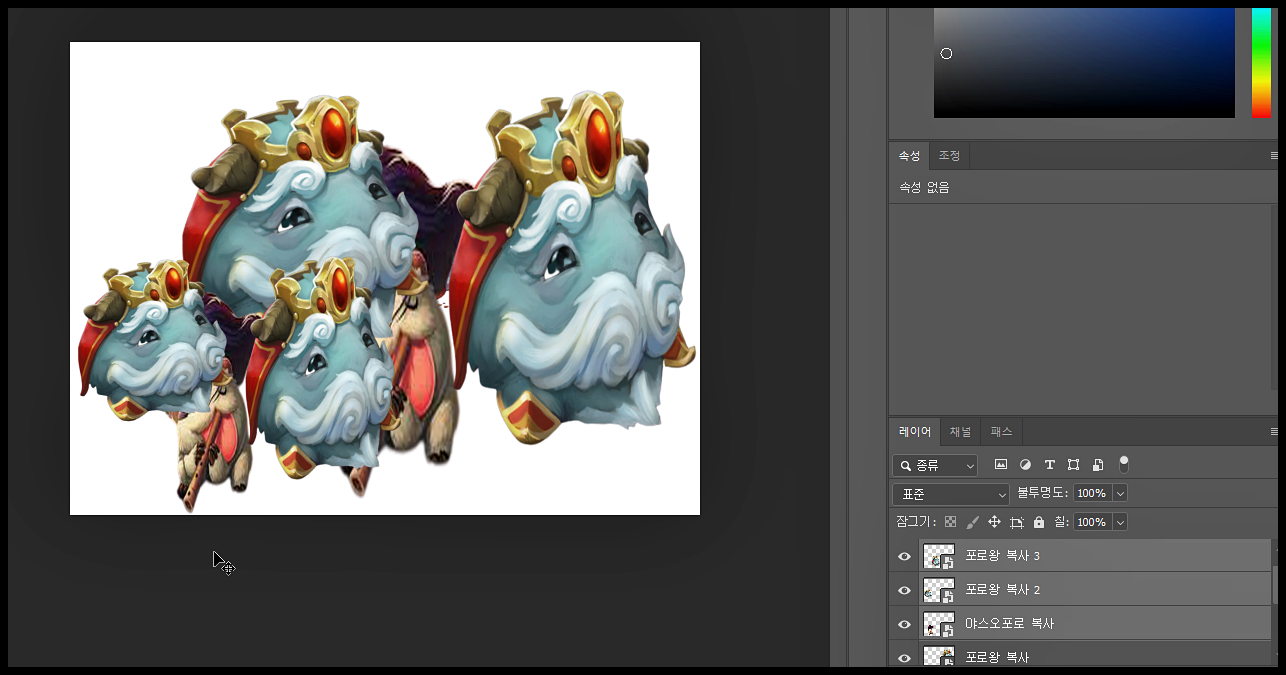1286x675 pixels.
Task: Open the properties panel menu icon
Action: coord(1274,156)
